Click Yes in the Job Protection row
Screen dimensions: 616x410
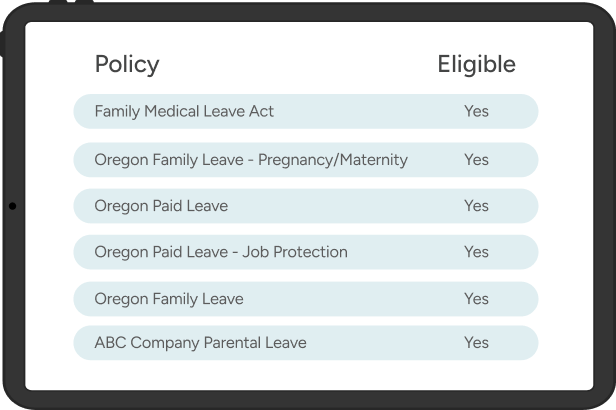tap(476, 252)
